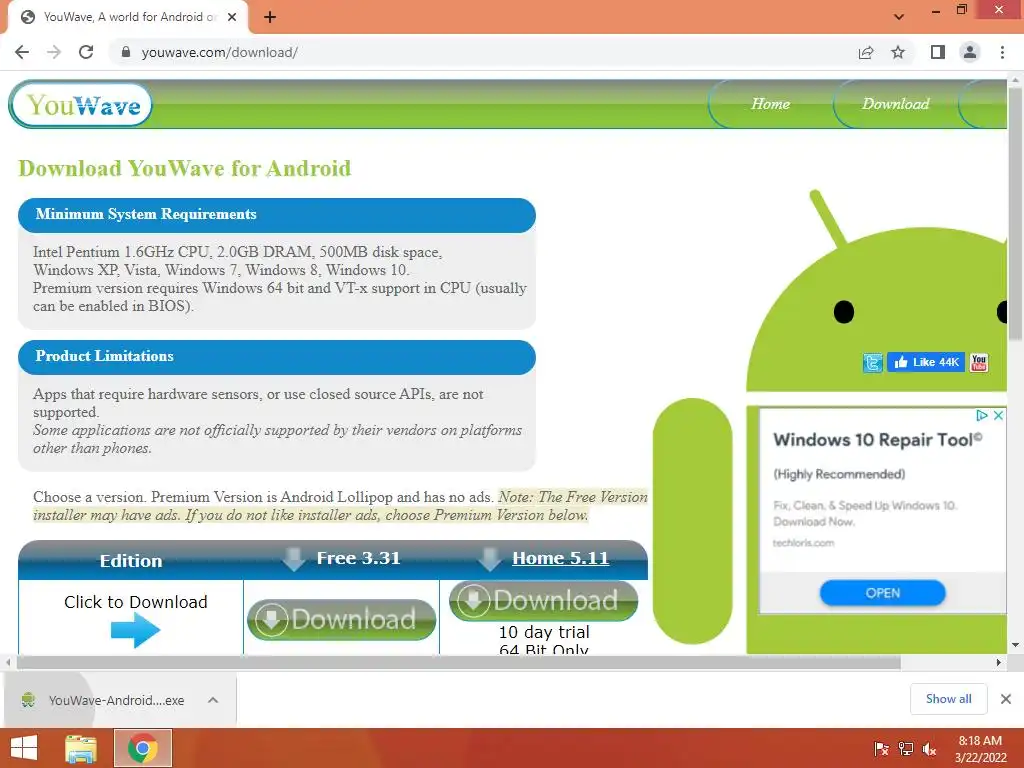Click the Windows 10 Repair Tool headline

point(877,440)
